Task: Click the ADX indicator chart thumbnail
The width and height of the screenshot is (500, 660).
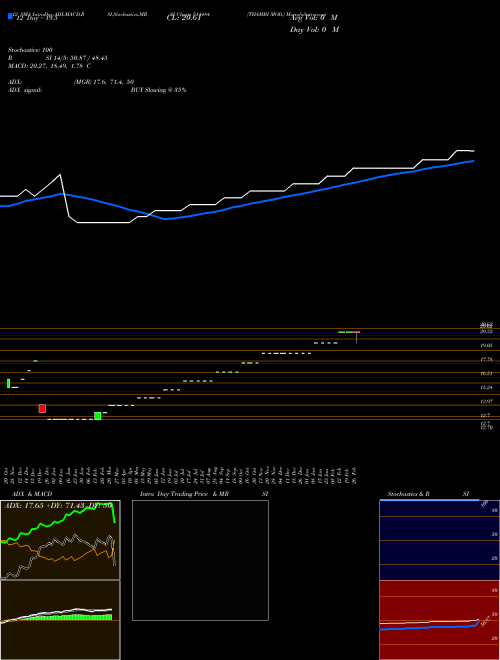Action: coord(60,540)
